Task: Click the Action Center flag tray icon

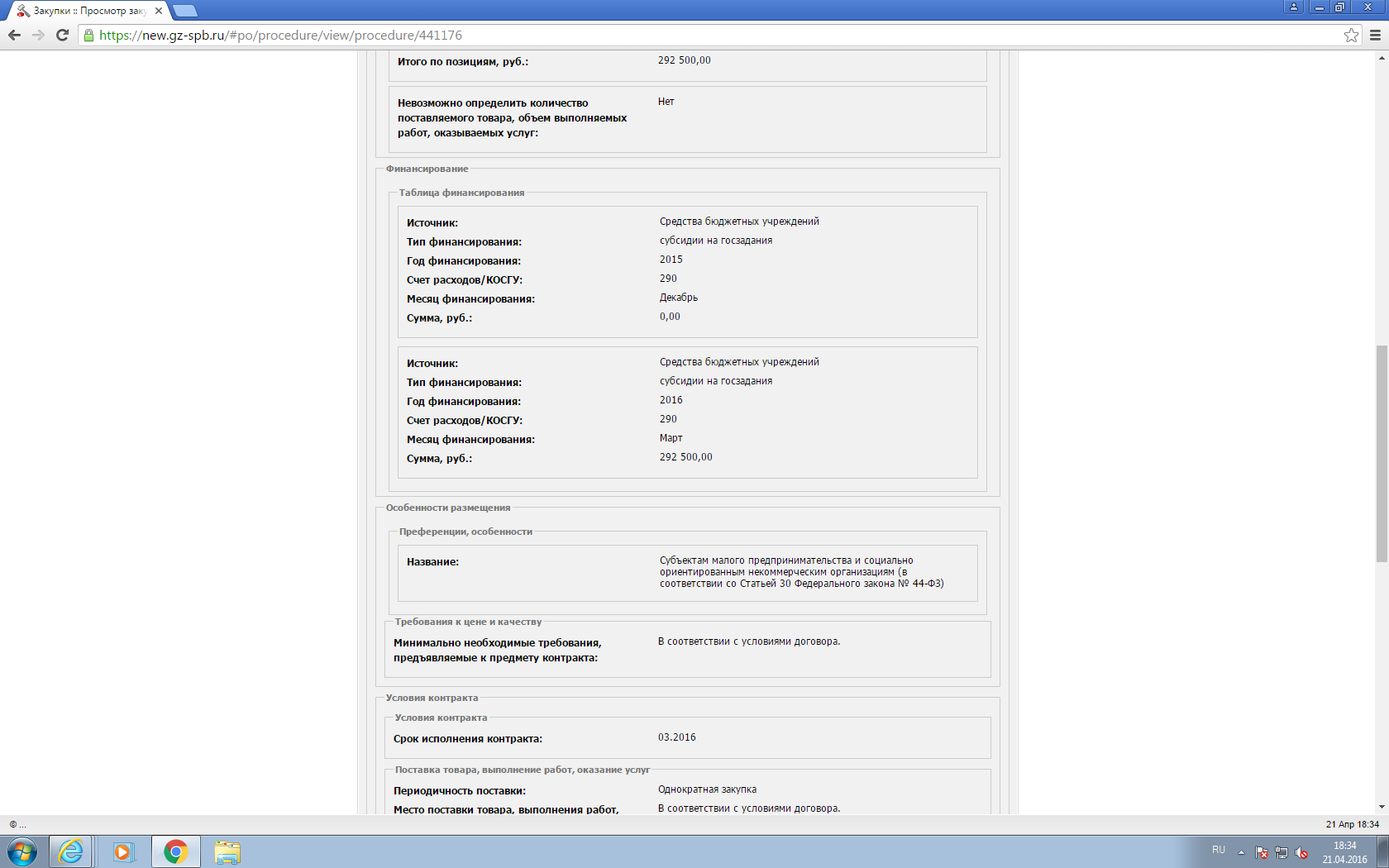Action: pyautogui.click(x=1262, y=852)
